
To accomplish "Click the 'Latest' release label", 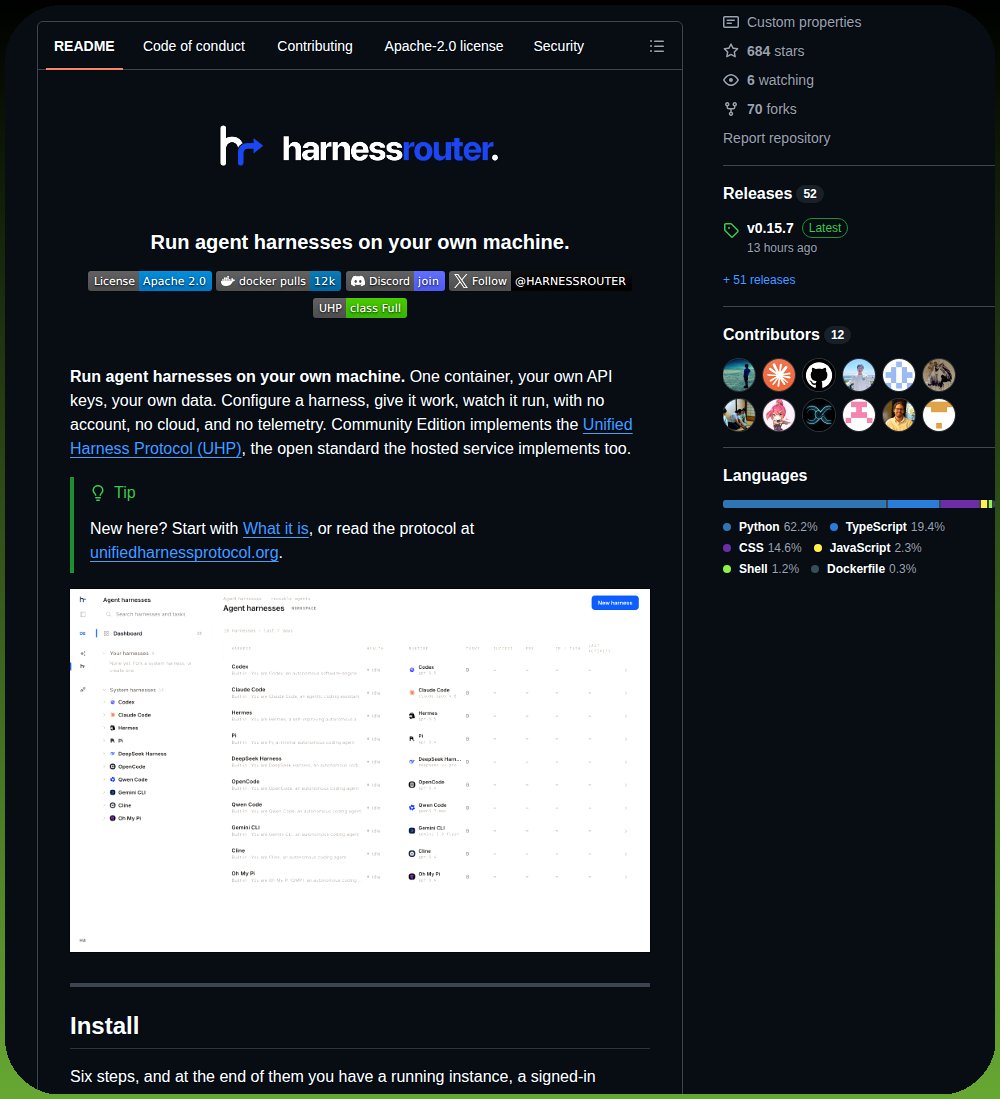I will [825, 228].
